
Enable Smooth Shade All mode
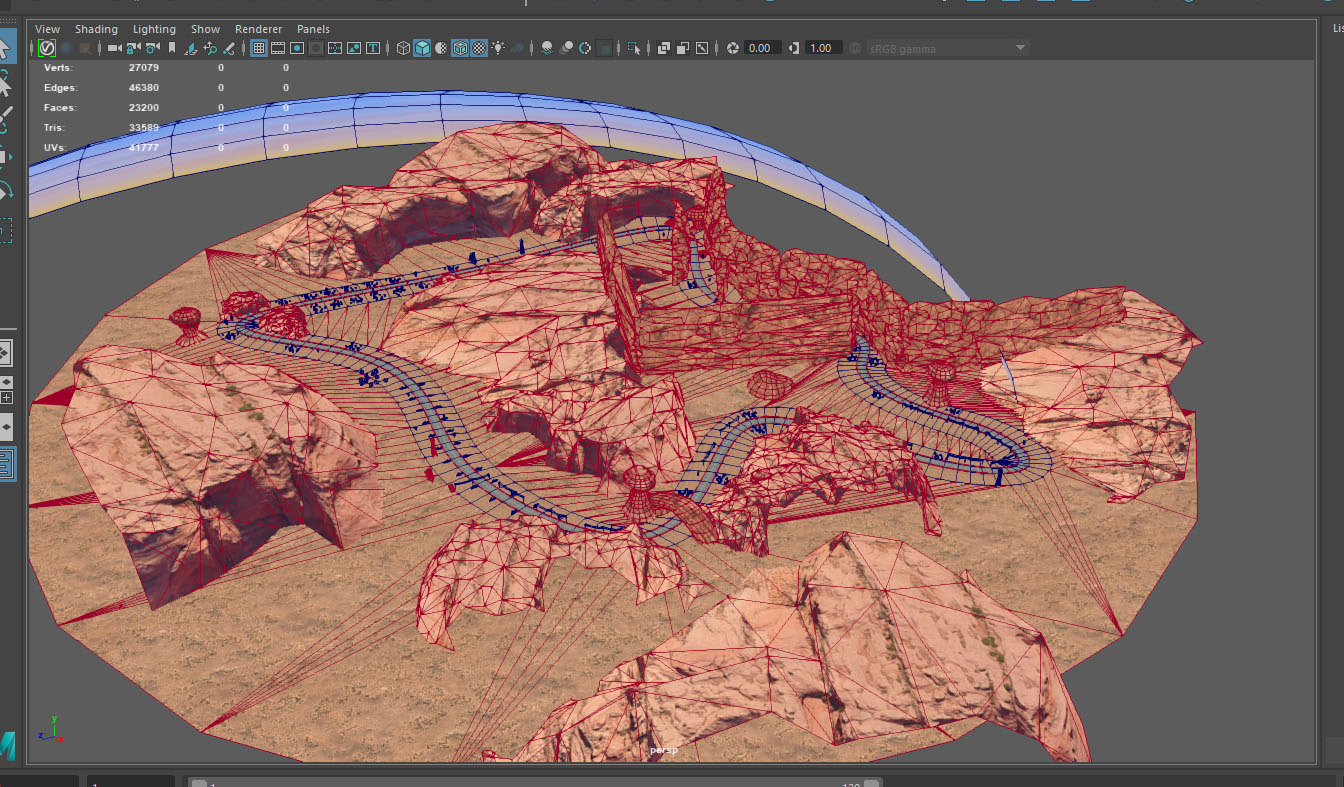coord(422,48)
